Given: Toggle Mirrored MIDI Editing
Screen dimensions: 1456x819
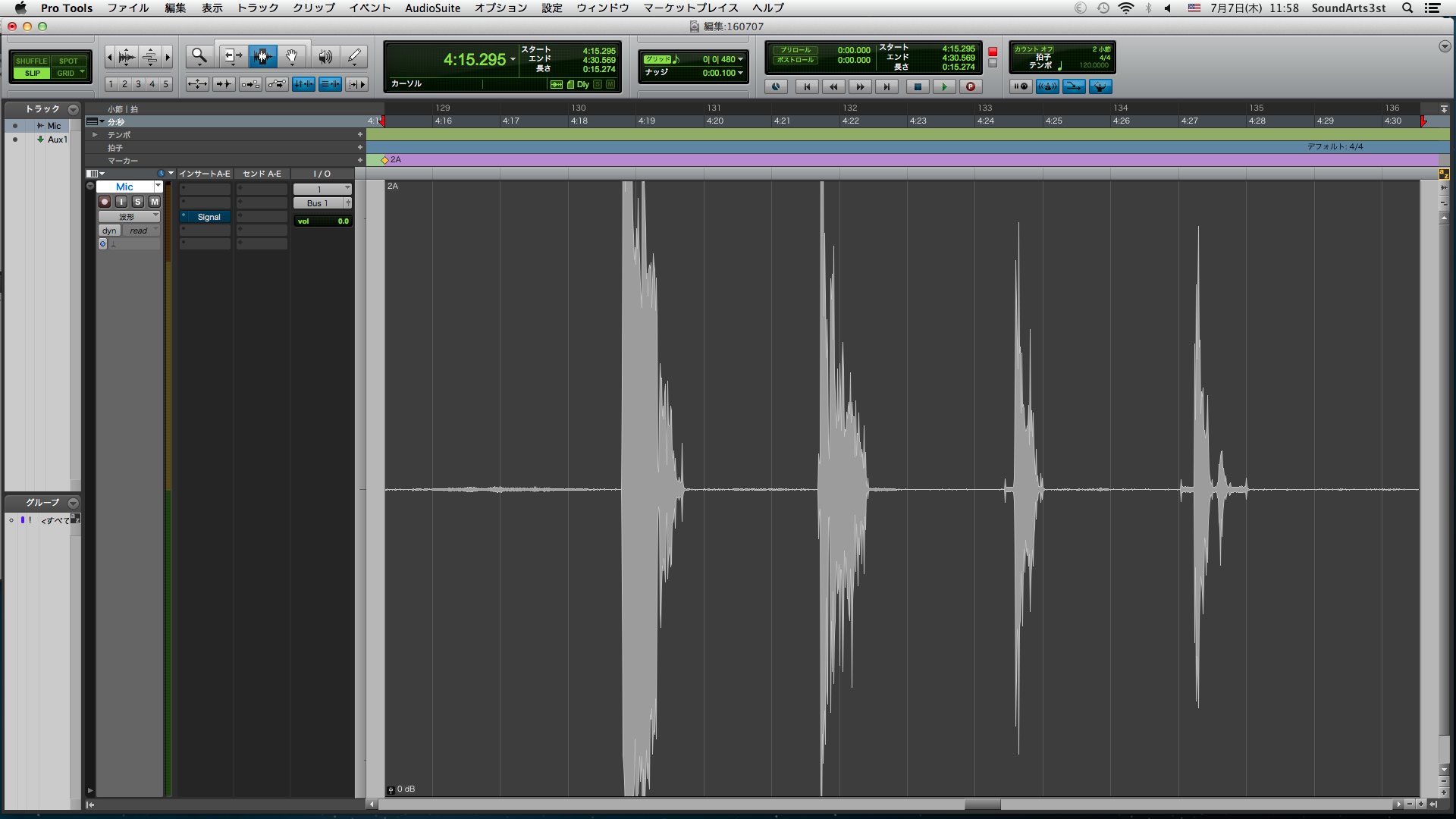Looking at the screenshot, I should click(x=251, y=84).
